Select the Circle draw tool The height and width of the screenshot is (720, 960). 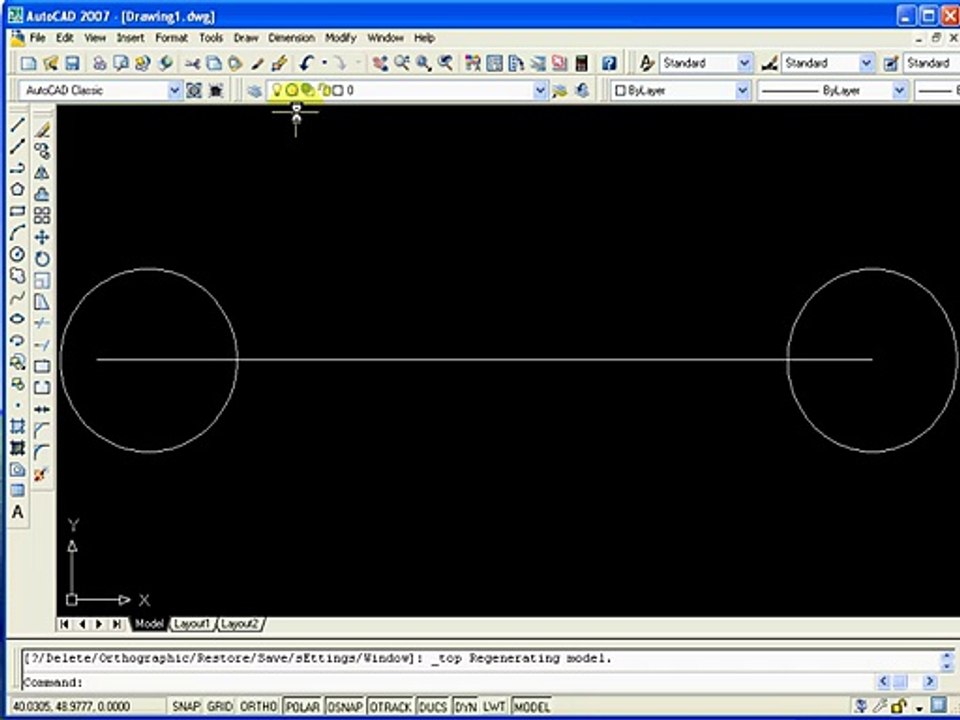[x=18, y=254]
